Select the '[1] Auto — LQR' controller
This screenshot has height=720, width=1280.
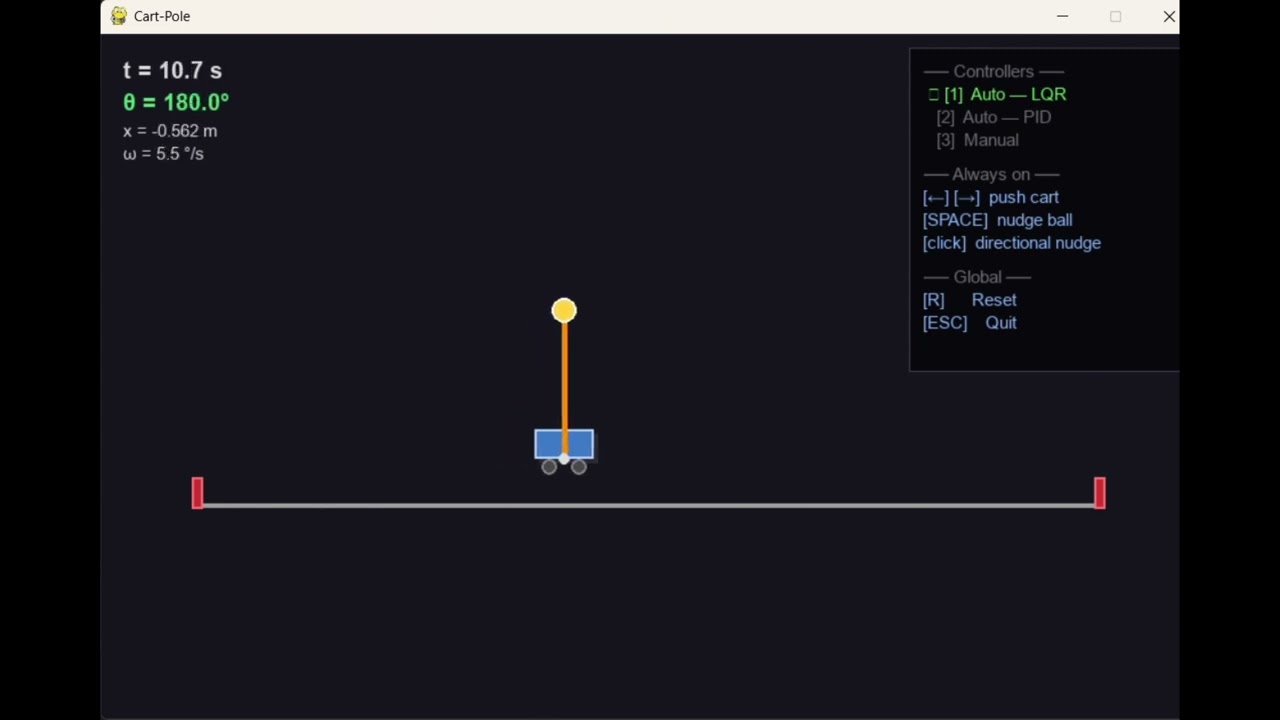997,94
